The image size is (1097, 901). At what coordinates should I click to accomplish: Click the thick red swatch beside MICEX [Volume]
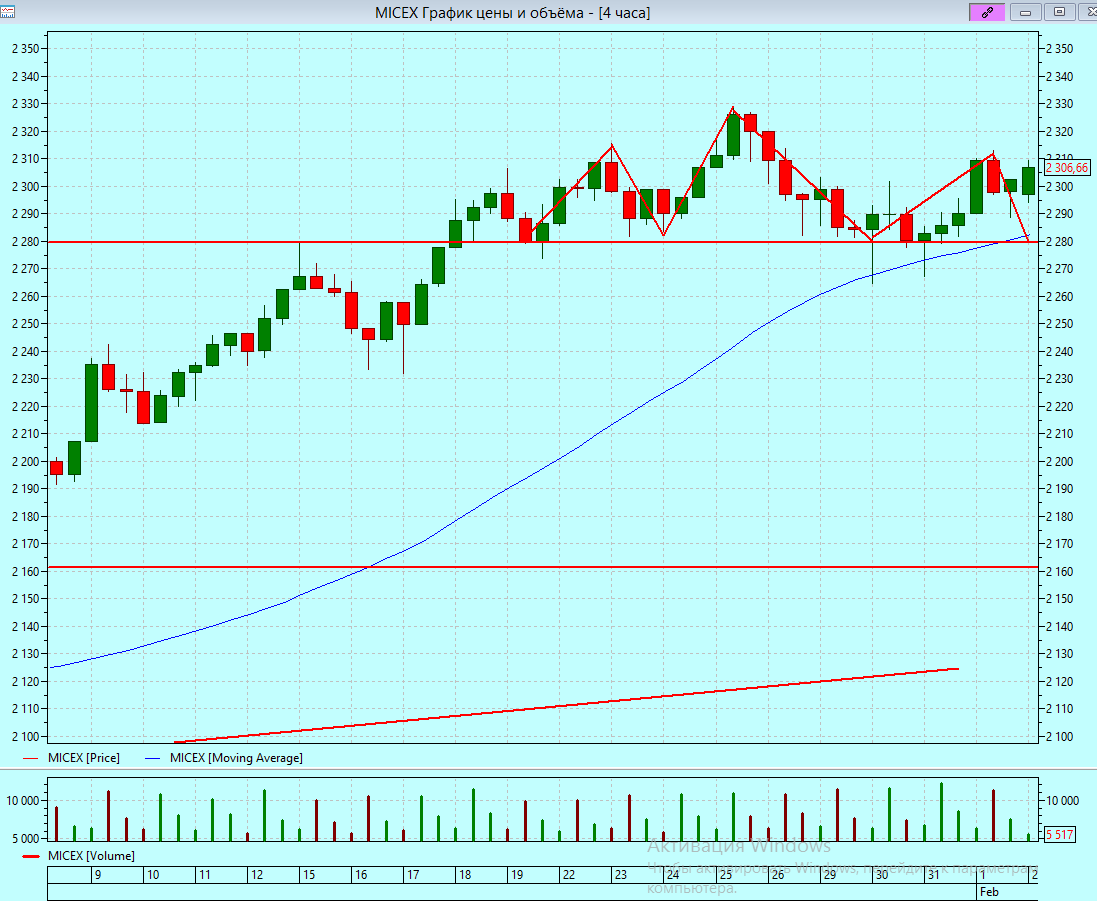(x=31, y=856)
